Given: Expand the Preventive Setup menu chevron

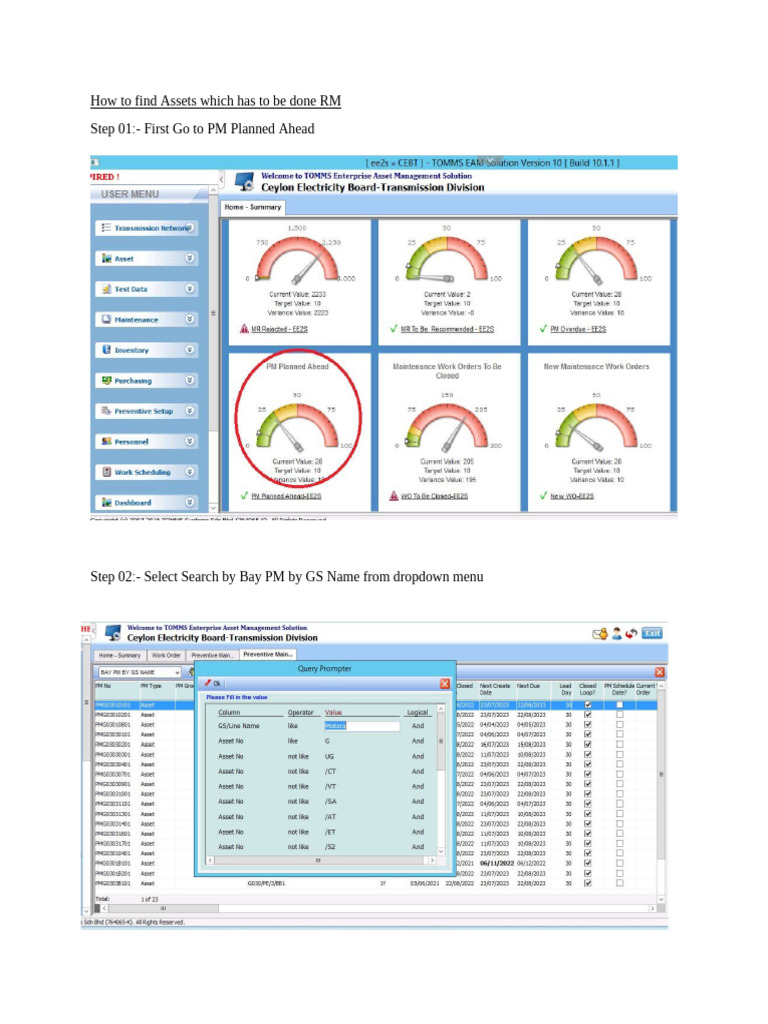Looking at the screenshot, I should [x=189, y=411].
